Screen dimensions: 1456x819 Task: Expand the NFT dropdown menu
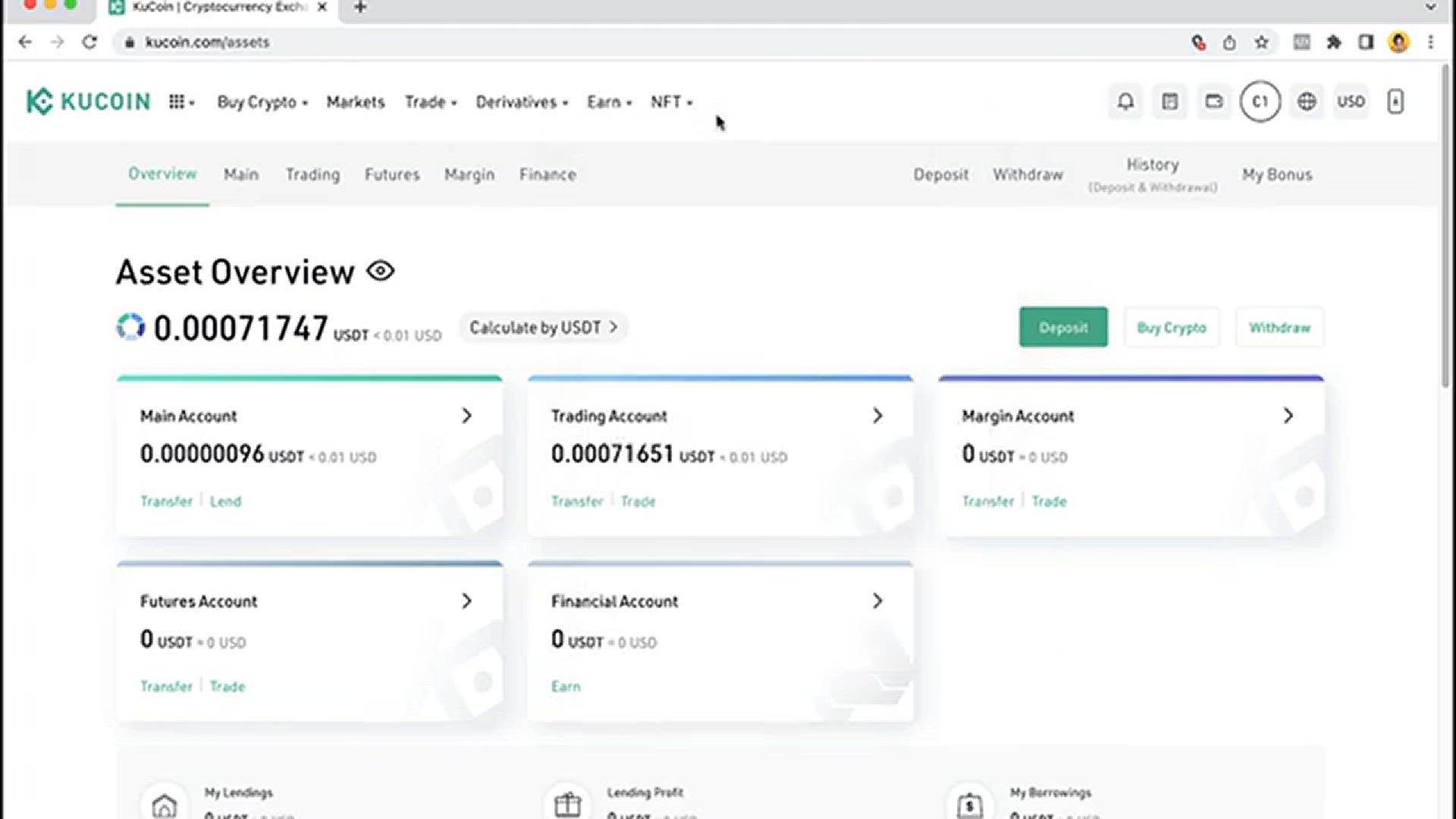point(671,102)
